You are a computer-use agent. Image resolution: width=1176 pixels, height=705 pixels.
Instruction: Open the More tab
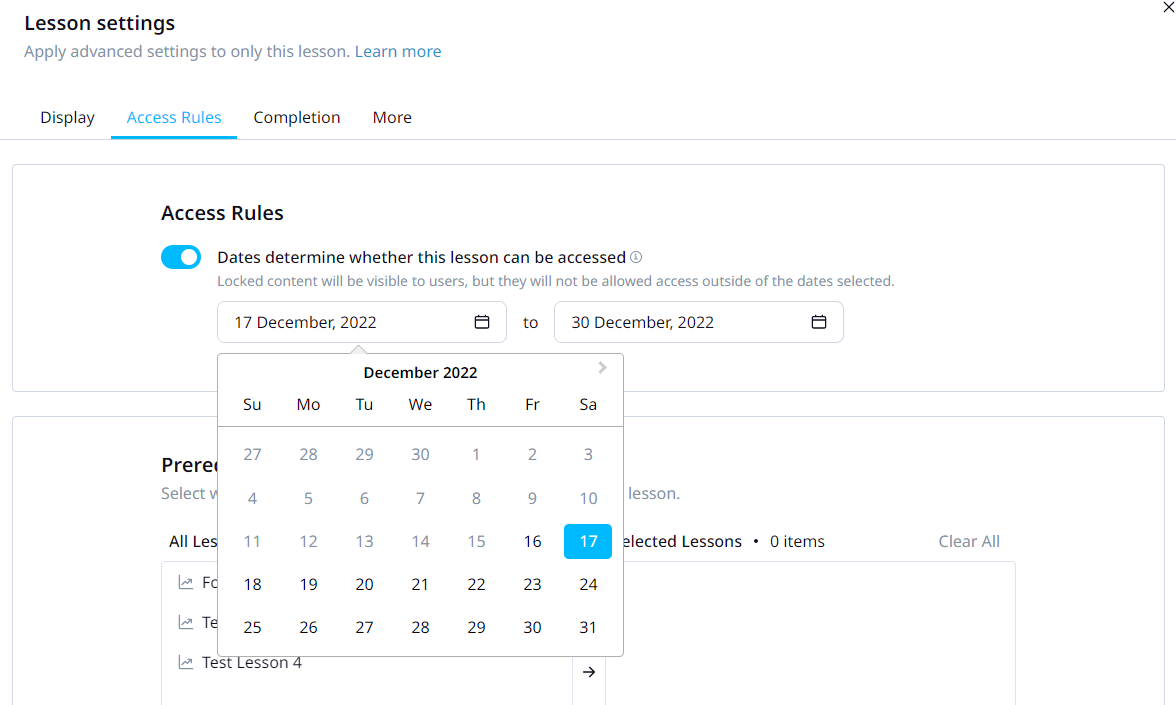coord(392,117)
